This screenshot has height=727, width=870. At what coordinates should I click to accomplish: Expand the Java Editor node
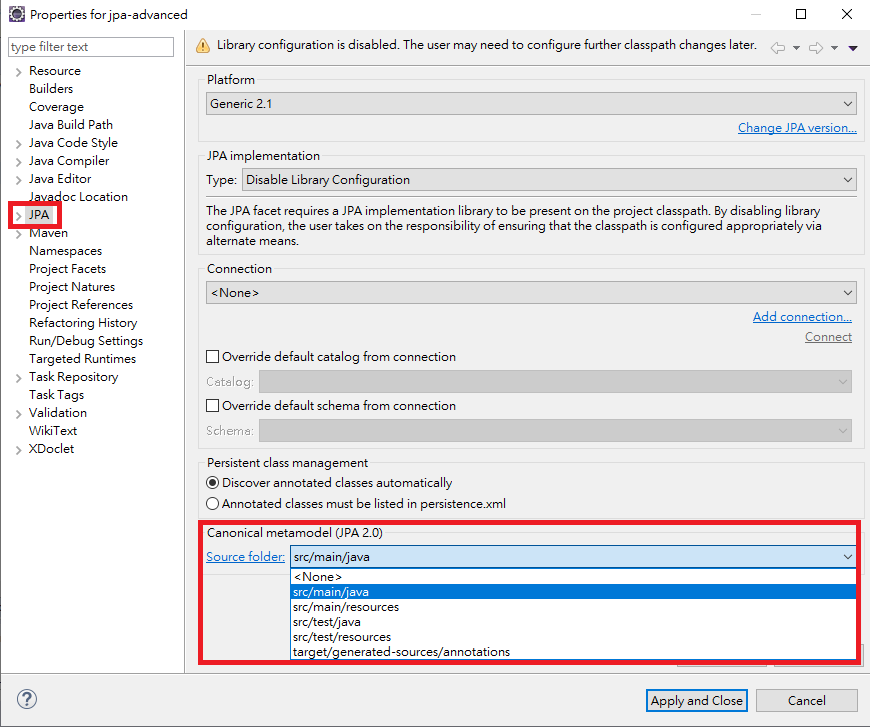(x=18, y=180)
